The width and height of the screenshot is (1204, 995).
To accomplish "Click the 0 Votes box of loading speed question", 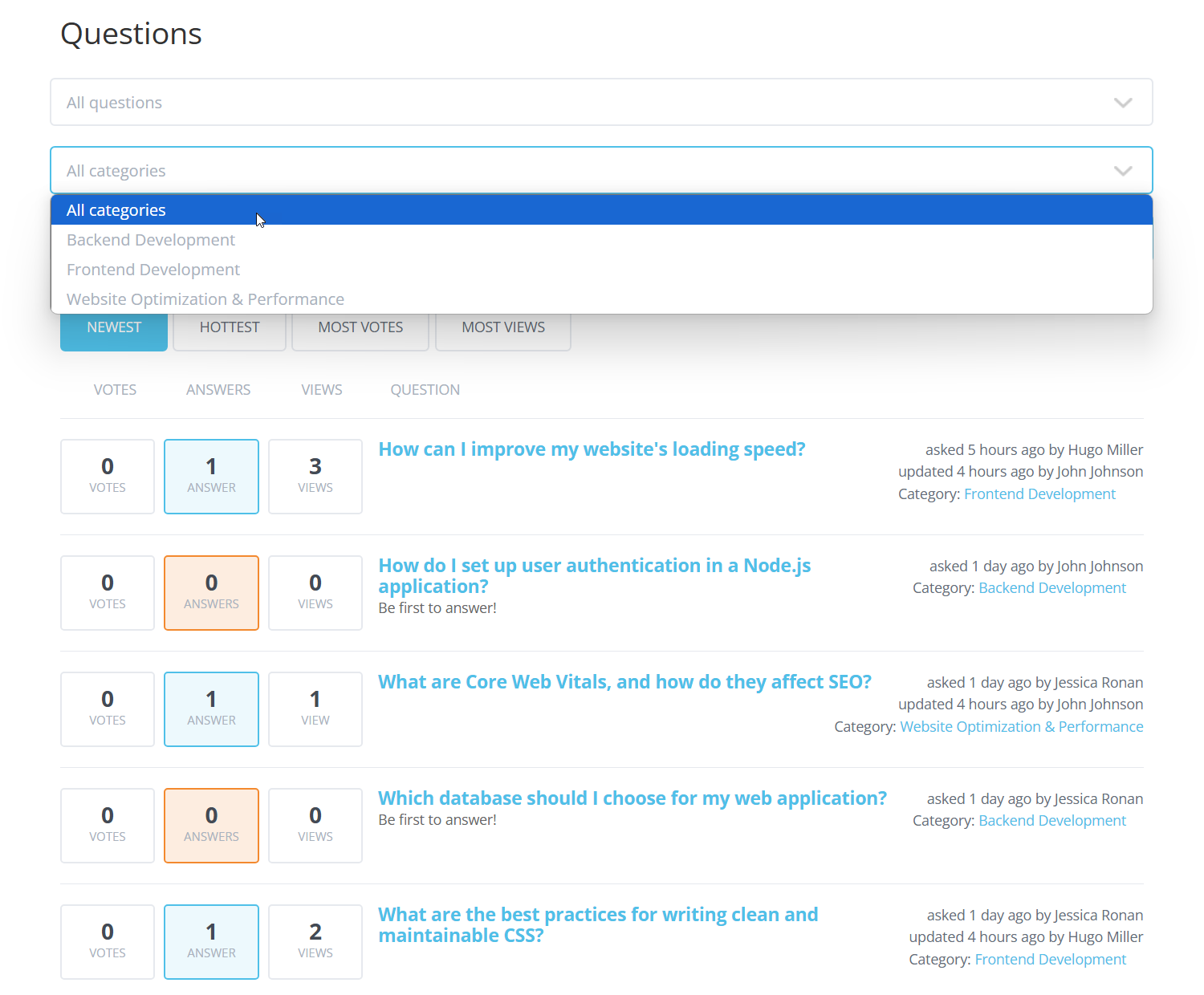I will click(108, 477).
